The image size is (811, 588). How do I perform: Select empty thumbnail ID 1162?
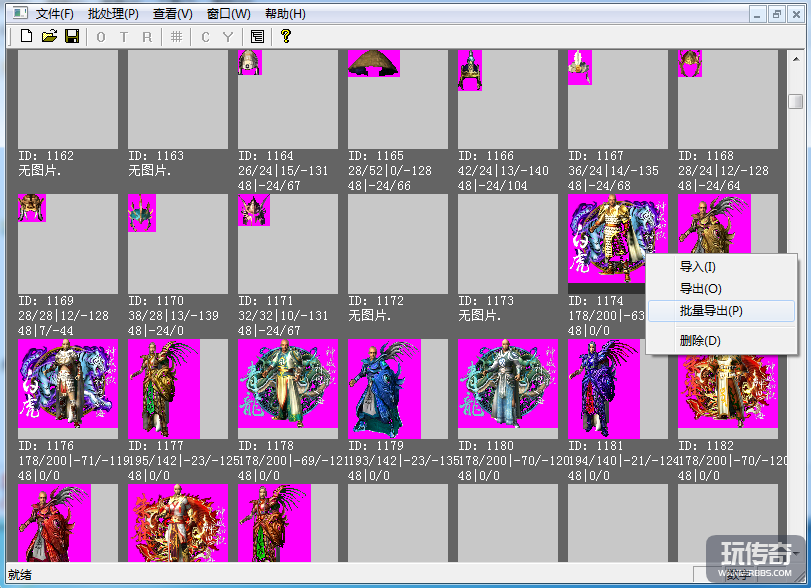pyautogui.click(x=68, y=99)
